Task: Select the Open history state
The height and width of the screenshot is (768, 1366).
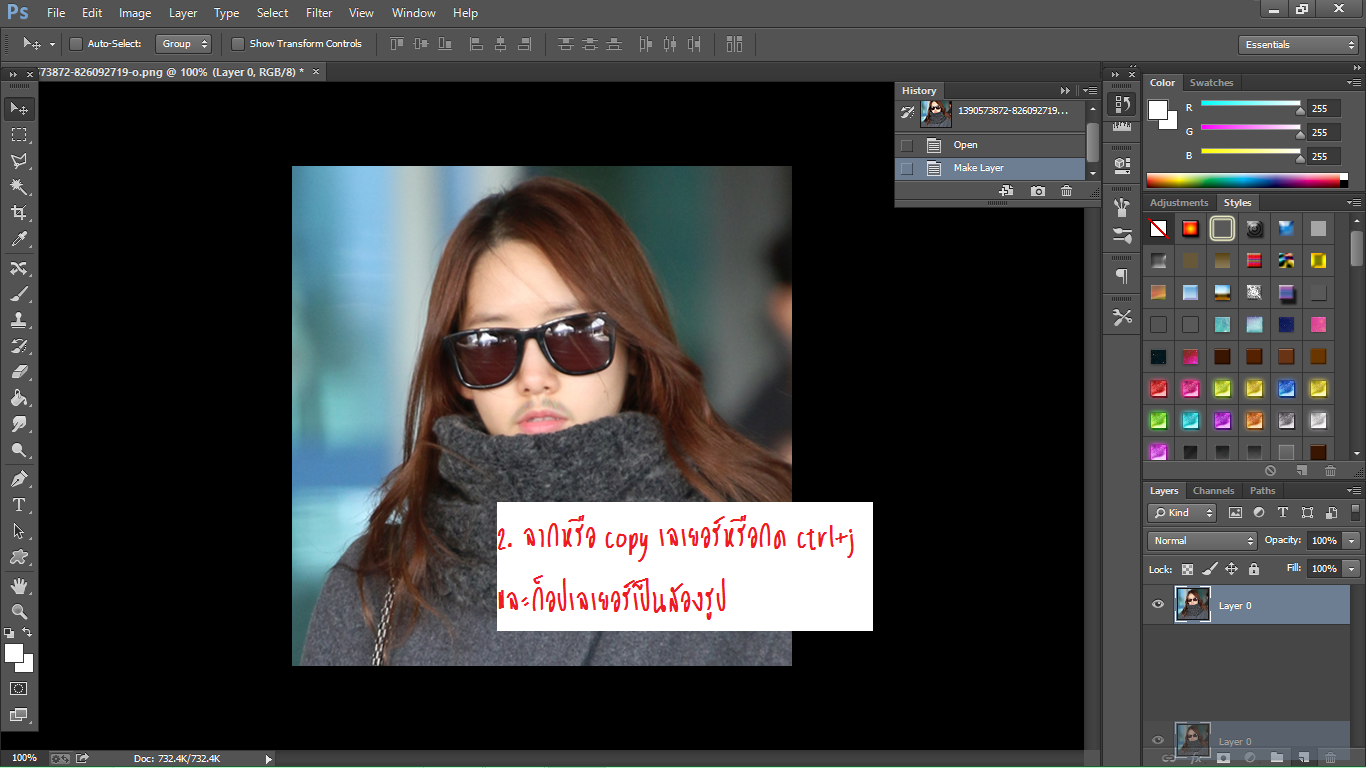Action: [965, 145]
